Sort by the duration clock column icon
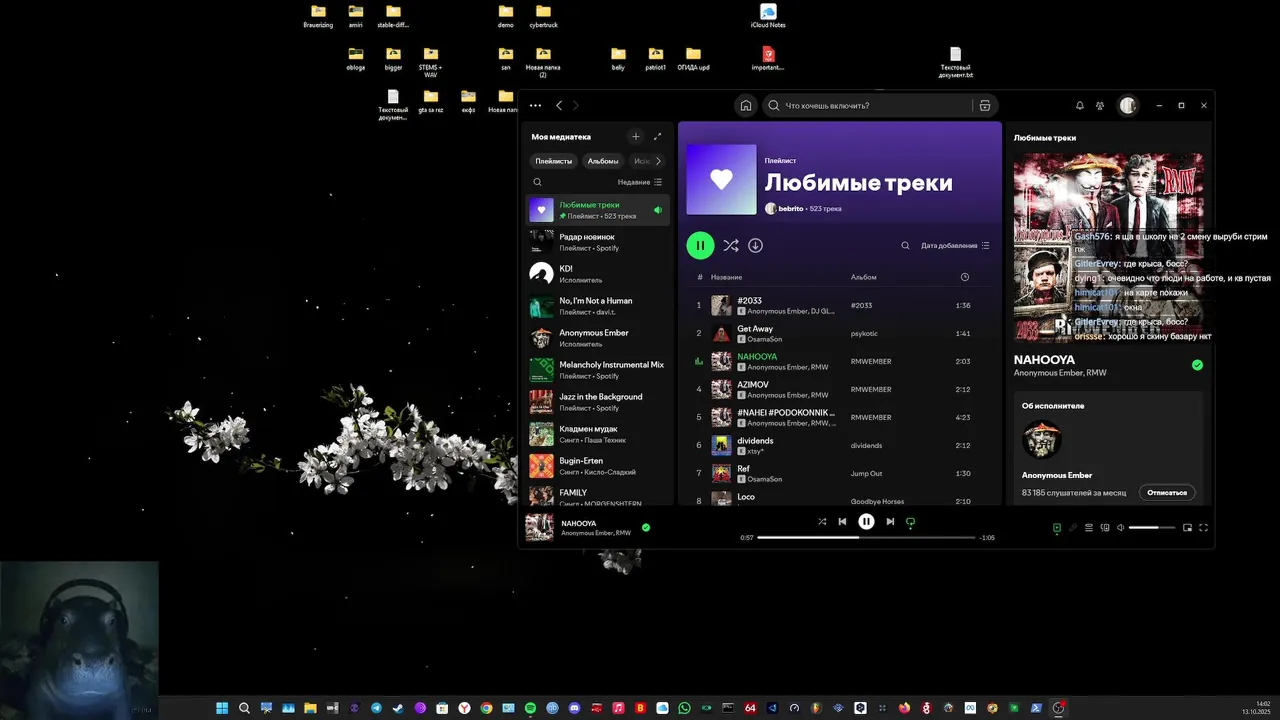The height and width of the screenshot is (720, 1280). [965, 277]
